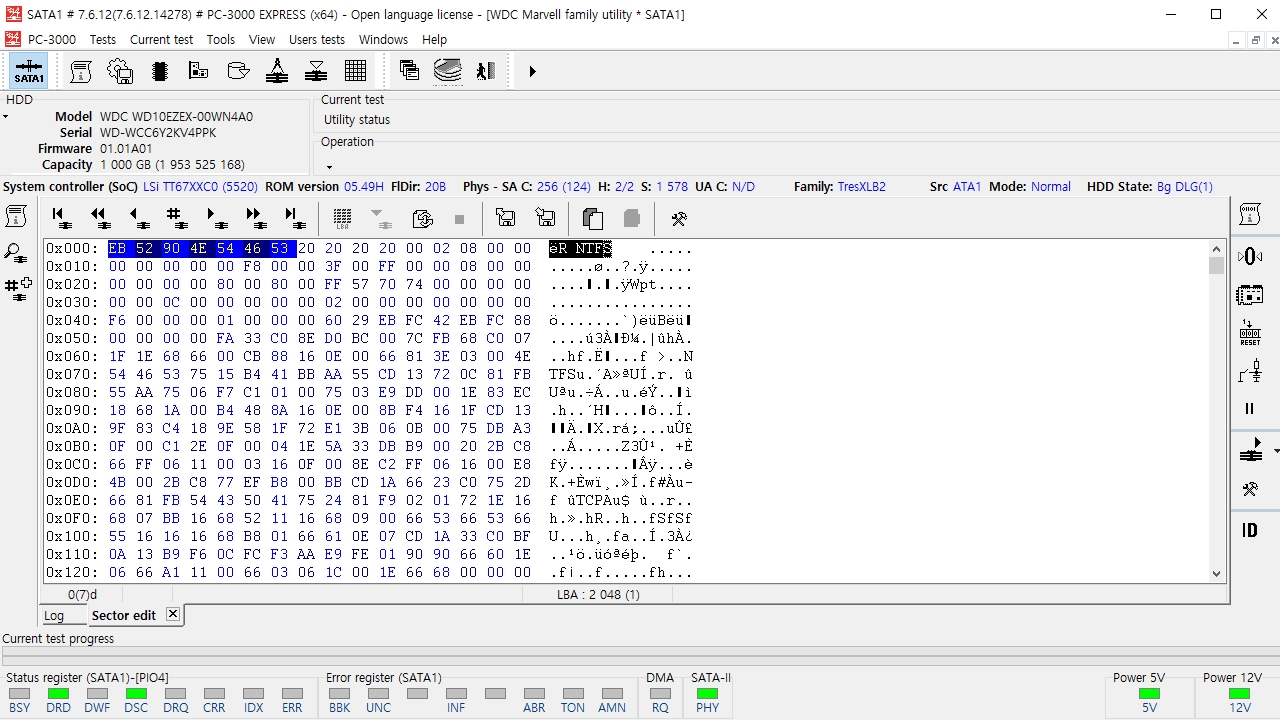Click the stacked windows icon in toolbar
1280x720 pixels.
pyautogui.click(x=409, y=71)
